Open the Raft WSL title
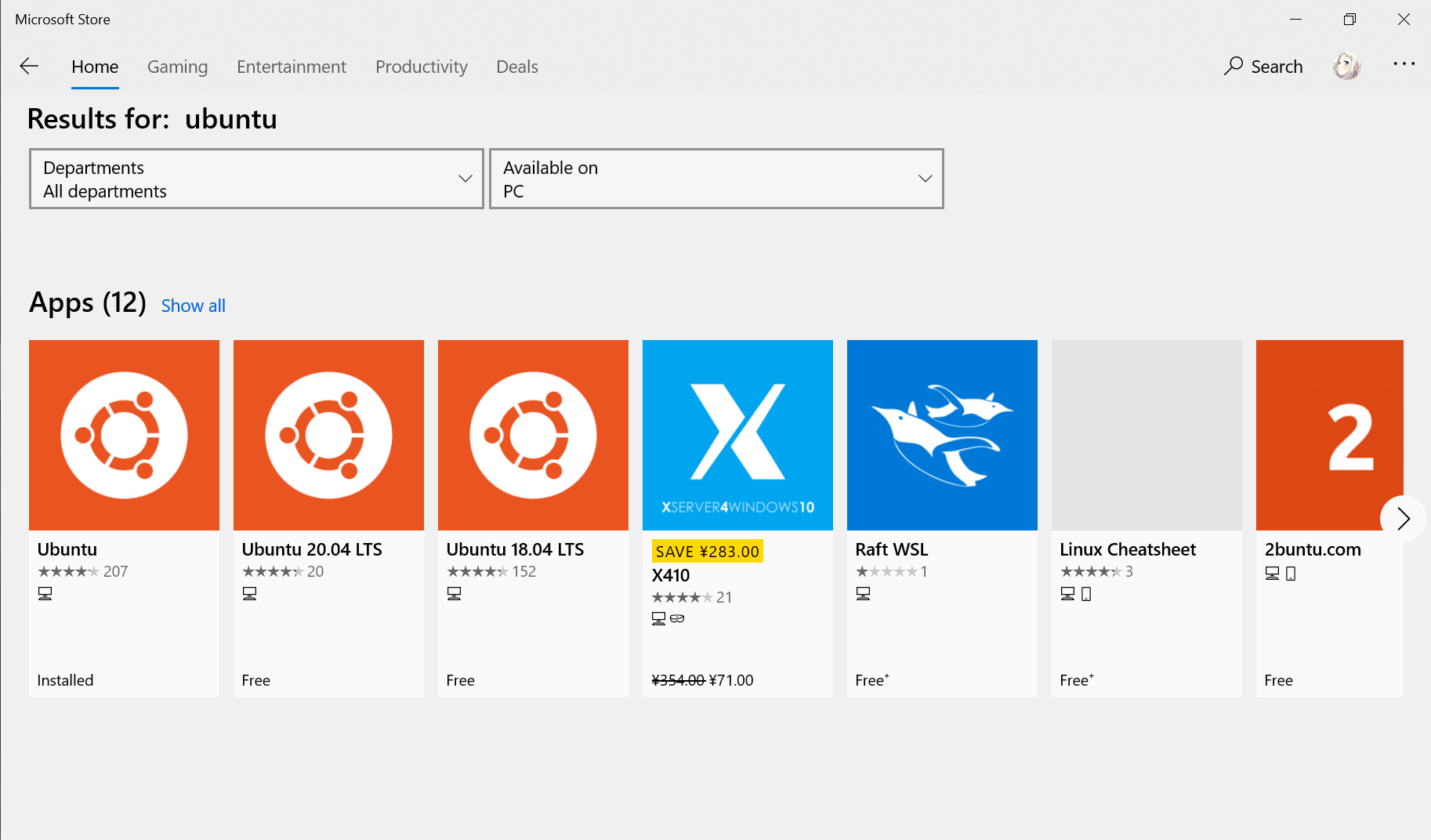The height and width of the screenshot is (840, 1431). [x=892, y=549]
